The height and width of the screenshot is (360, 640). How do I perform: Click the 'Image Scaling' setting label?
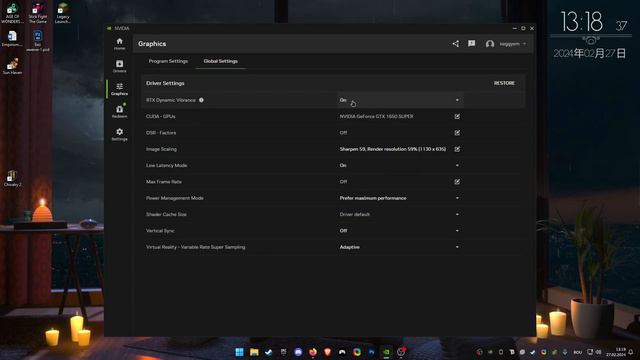[161, 149]
